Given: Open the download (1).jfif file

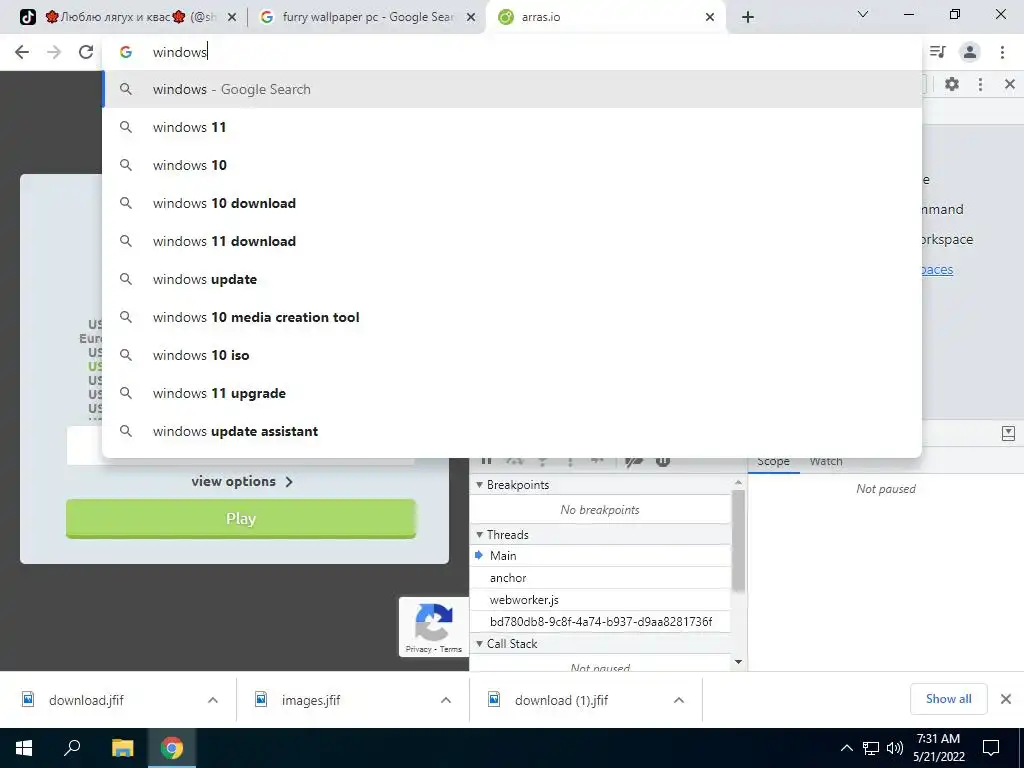Looking at the screenshot, I should 561,700.
